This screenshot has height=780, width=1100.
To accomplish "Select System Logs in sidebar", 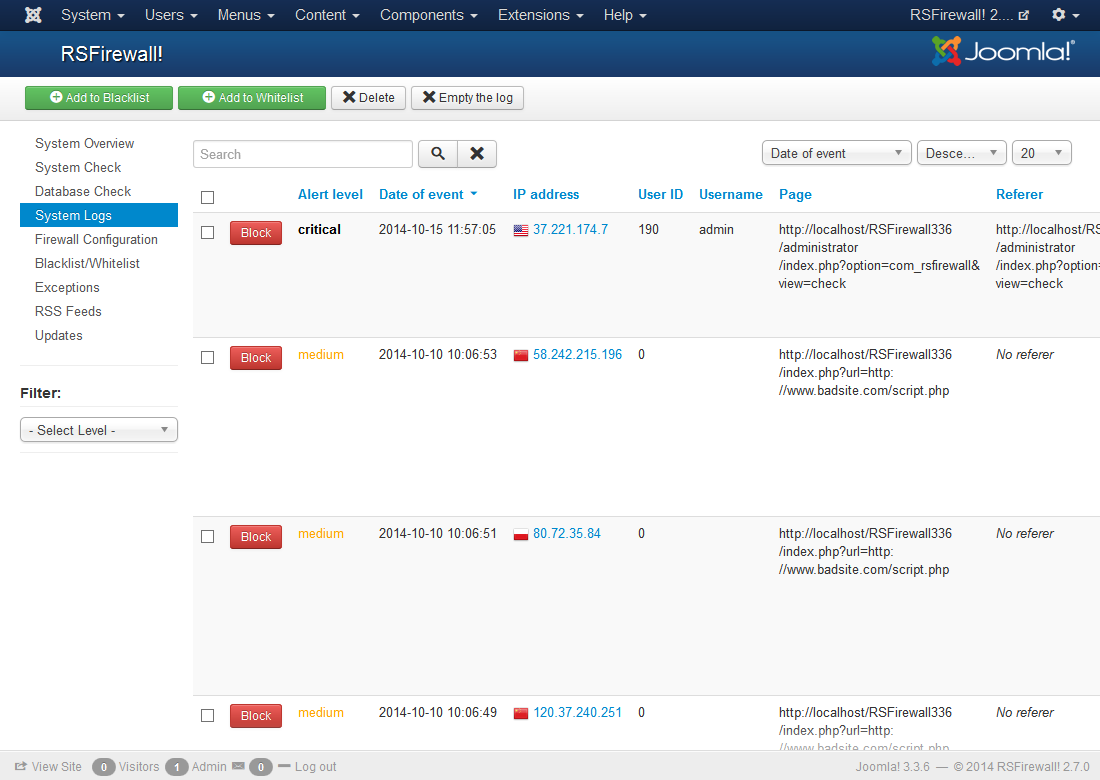I will coord(99,215).
